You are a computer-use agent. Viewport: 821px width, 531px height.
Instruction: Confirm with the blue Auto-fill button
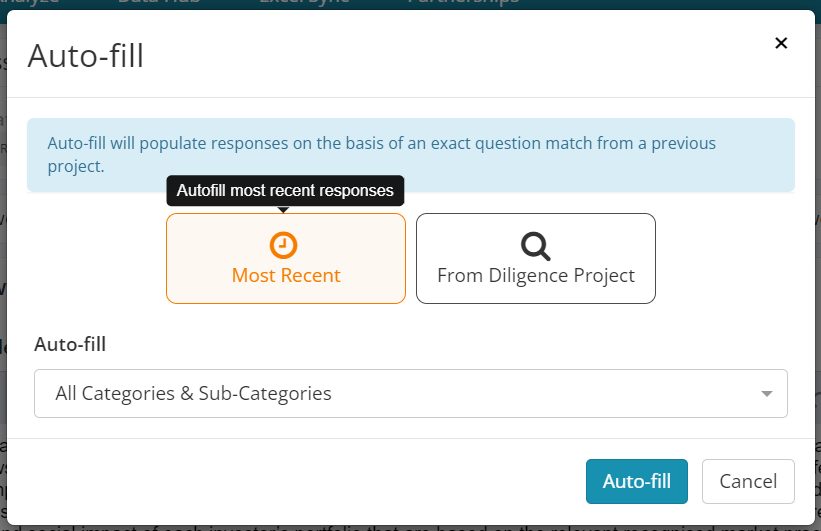(x=637, y=481)
